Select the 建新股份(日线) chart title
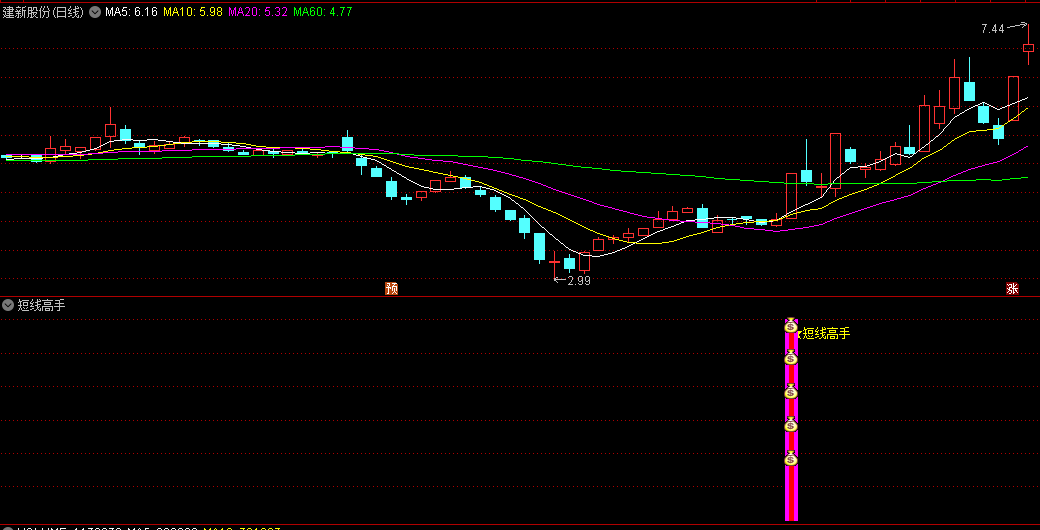This screenshot has width=1040, height=530. coord(44,12)
